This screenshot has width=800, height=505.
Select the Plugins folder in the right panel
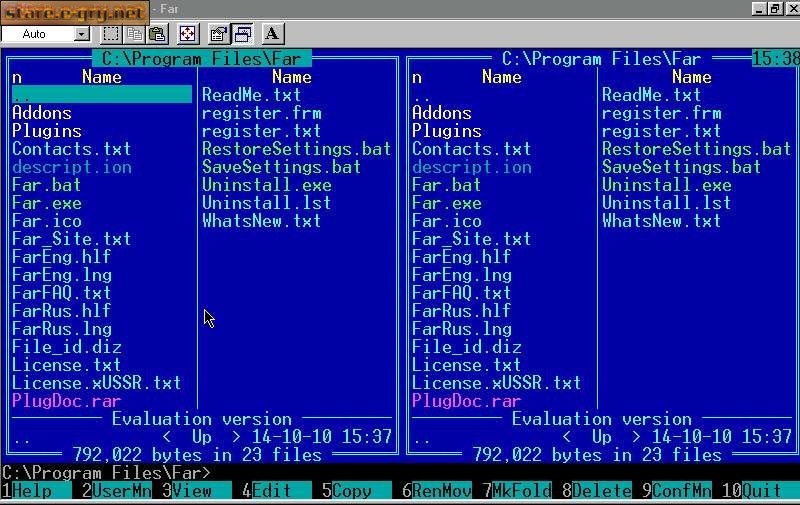tap(447, 131)
